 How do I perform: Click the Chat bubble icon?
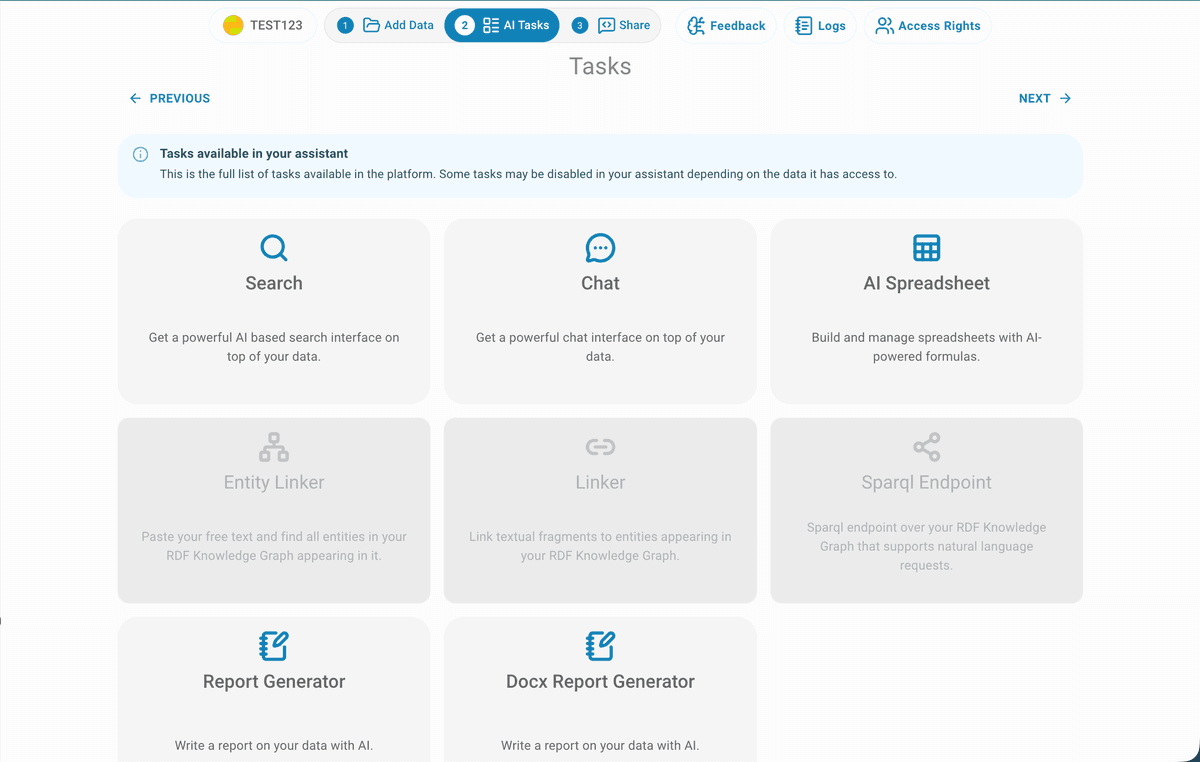coord(600,248)
